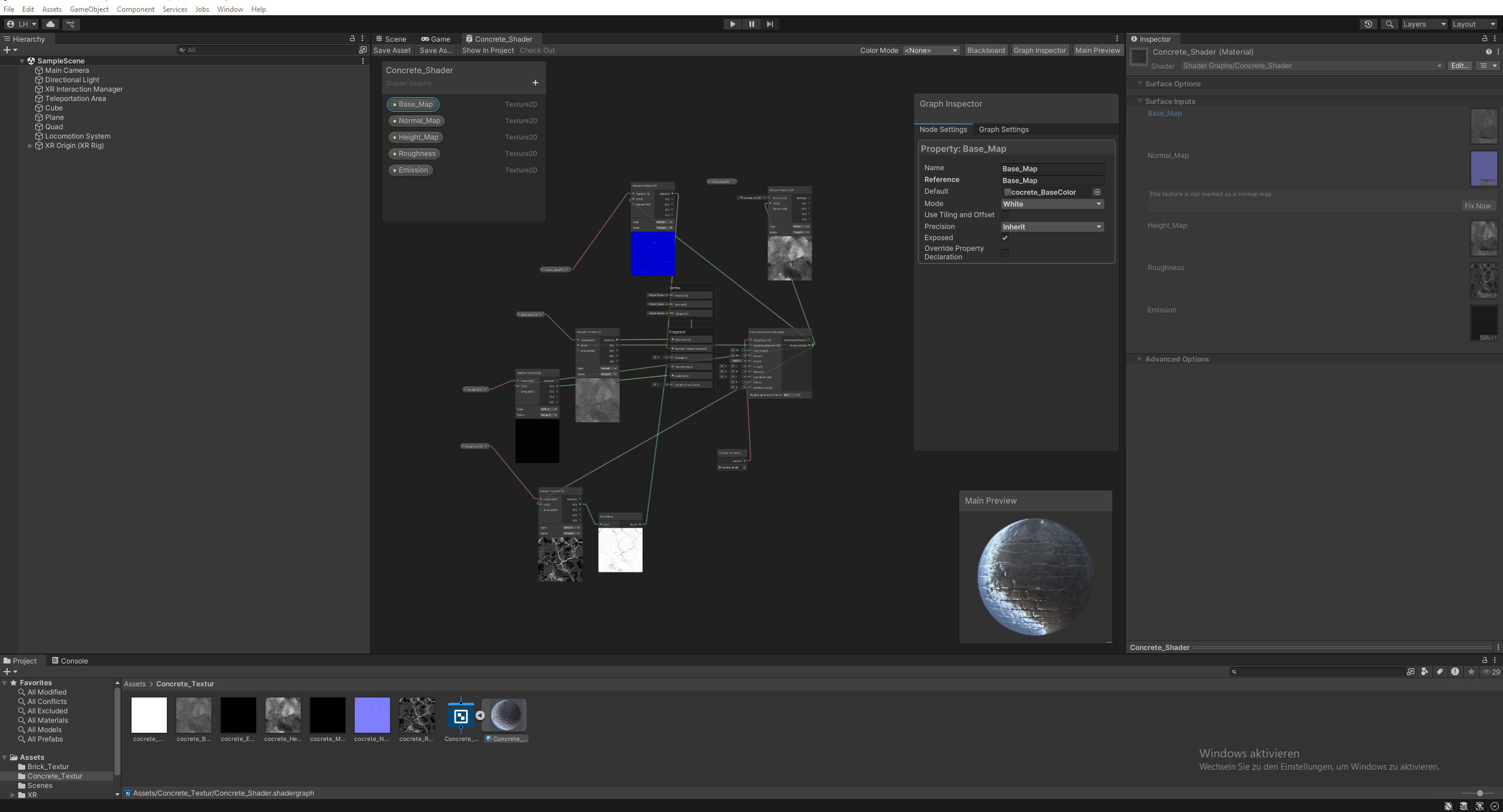Click the undo history icon in toolbar
1503x812 pixels.
1368,24
